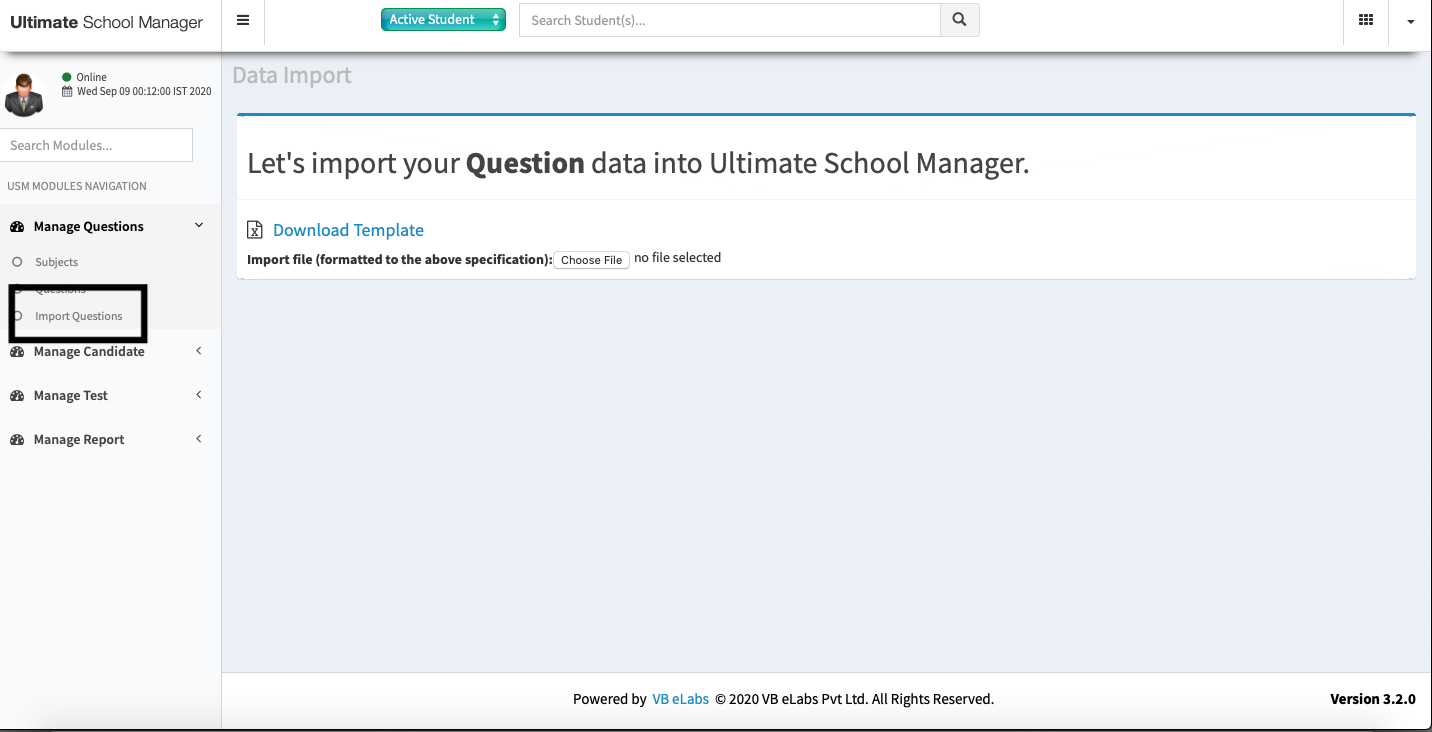1432x732 pixels.
Task: Expand the Manage Candidate chevron
Action: tap(199, 351)
